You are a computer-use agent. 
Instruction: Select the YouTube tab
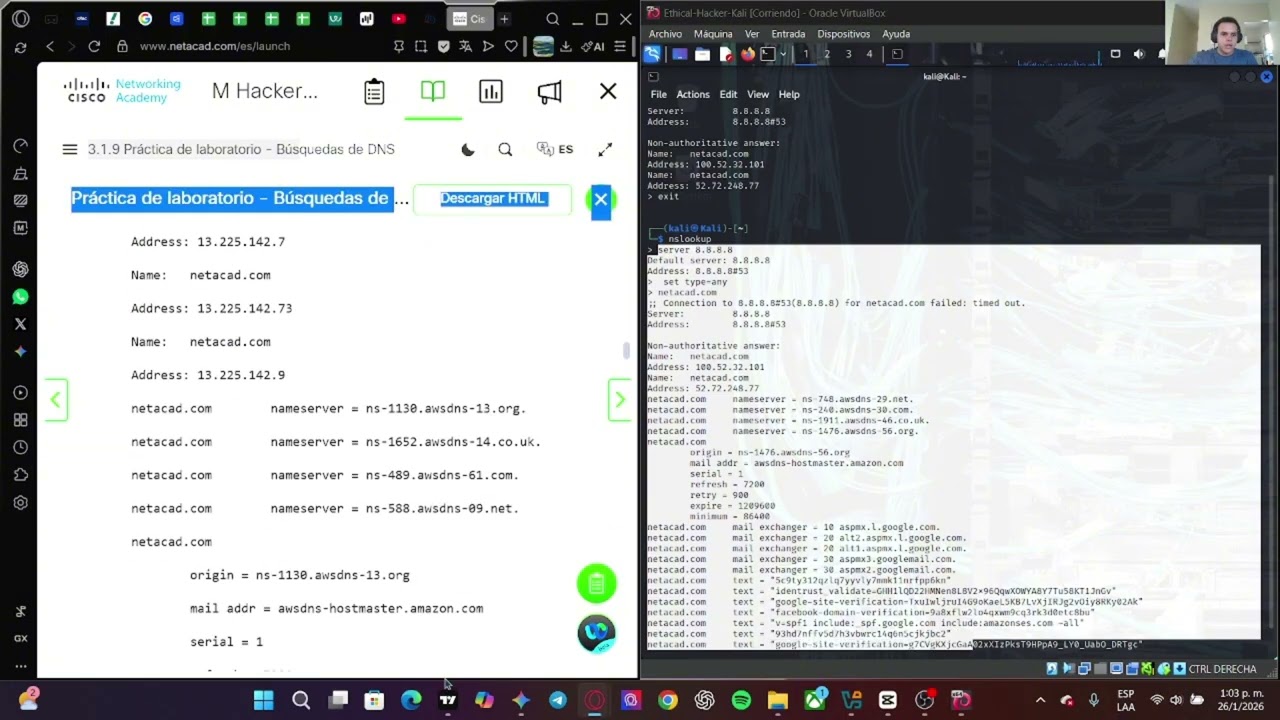click(399, 19)
